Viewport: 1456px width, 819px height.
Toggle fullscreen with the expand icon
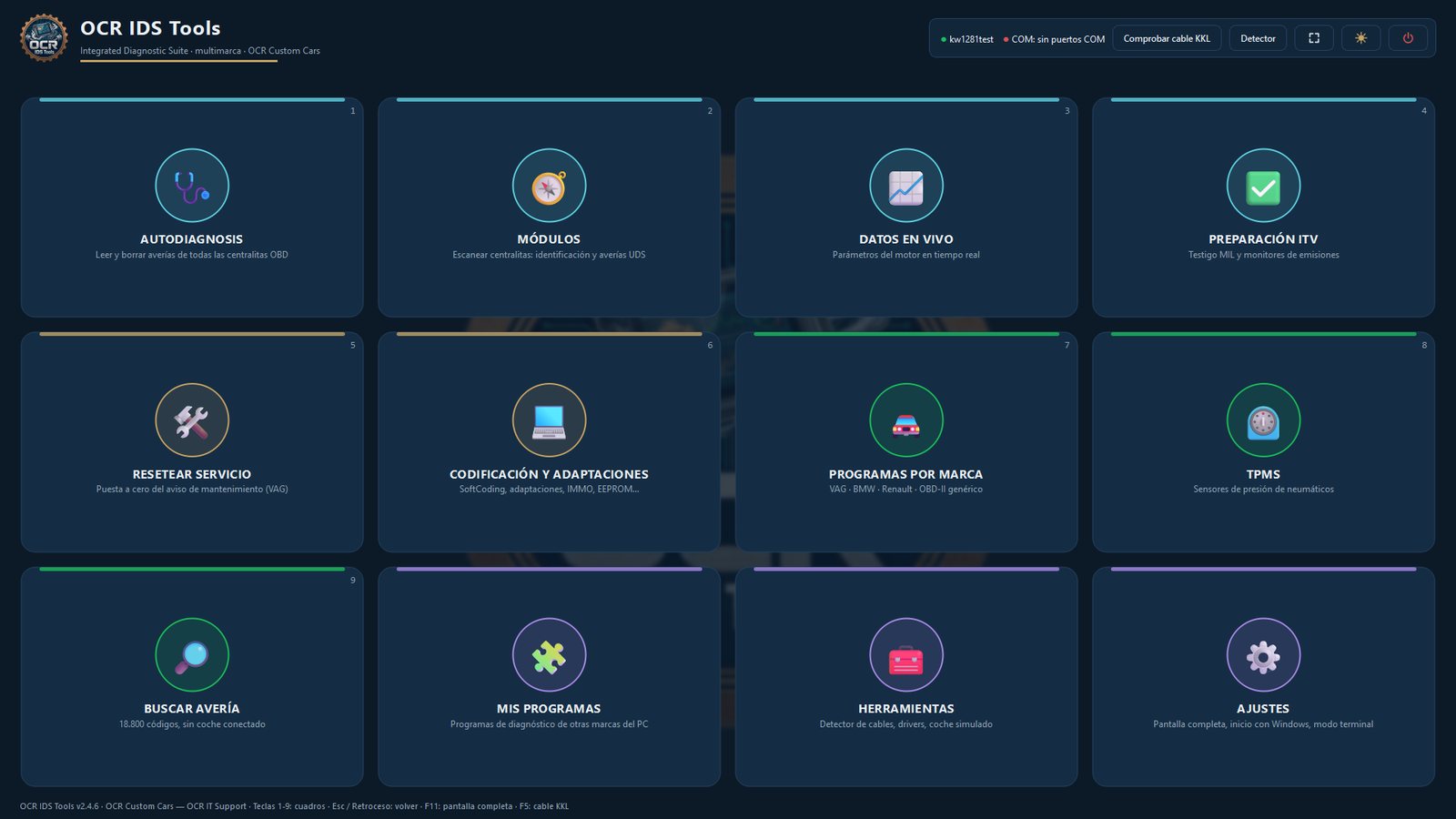pos(1314,38)
